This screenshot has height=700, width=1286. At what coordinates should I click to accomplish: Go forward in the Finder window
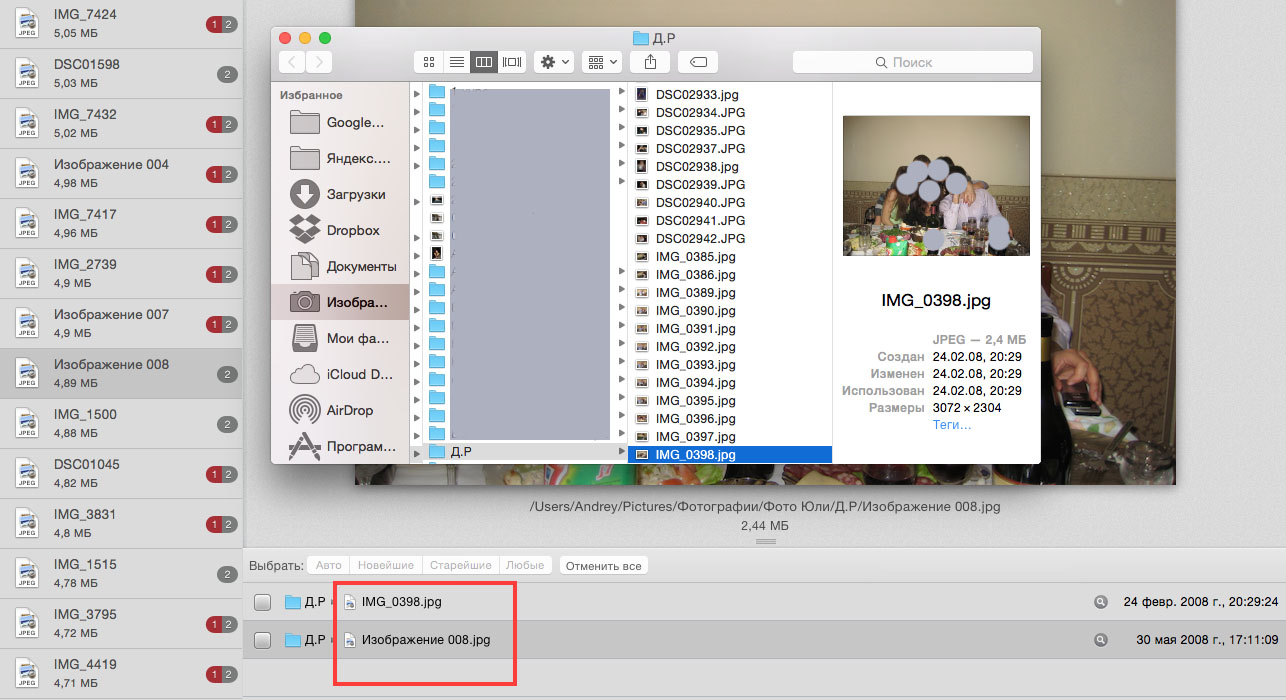(319, 62)
